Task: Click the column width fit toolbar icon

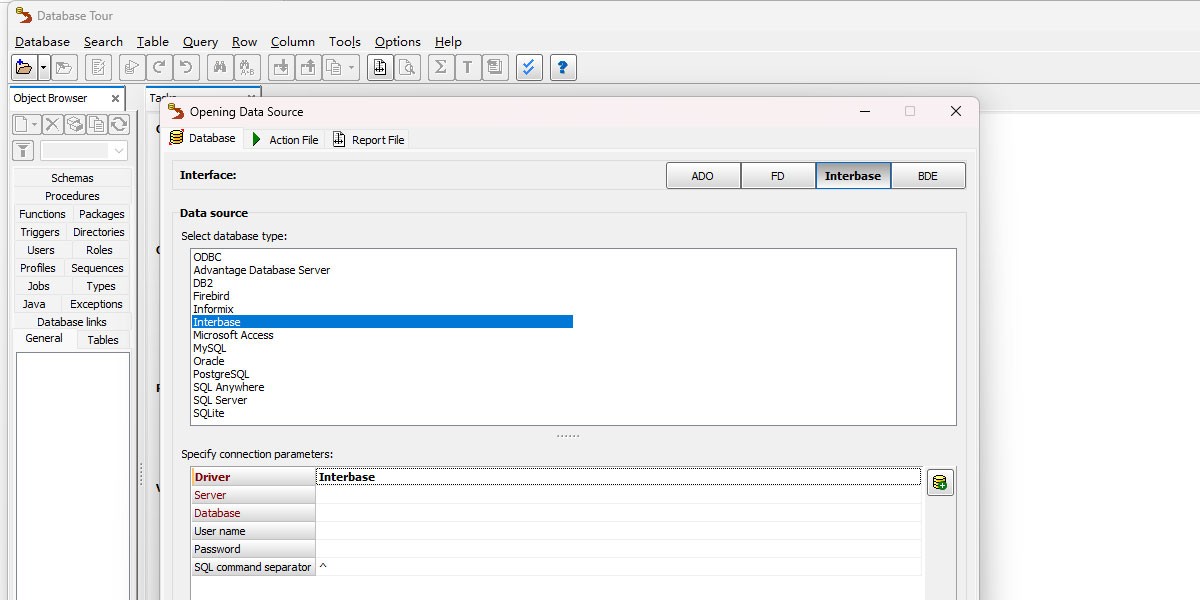Action: pos(380,68)
